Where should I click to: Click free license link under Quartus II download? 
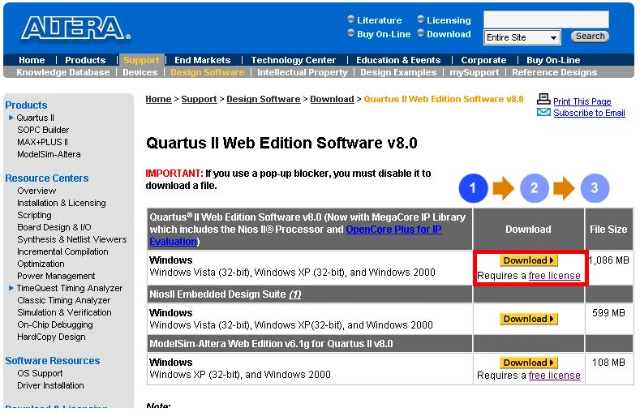point(554,276)
